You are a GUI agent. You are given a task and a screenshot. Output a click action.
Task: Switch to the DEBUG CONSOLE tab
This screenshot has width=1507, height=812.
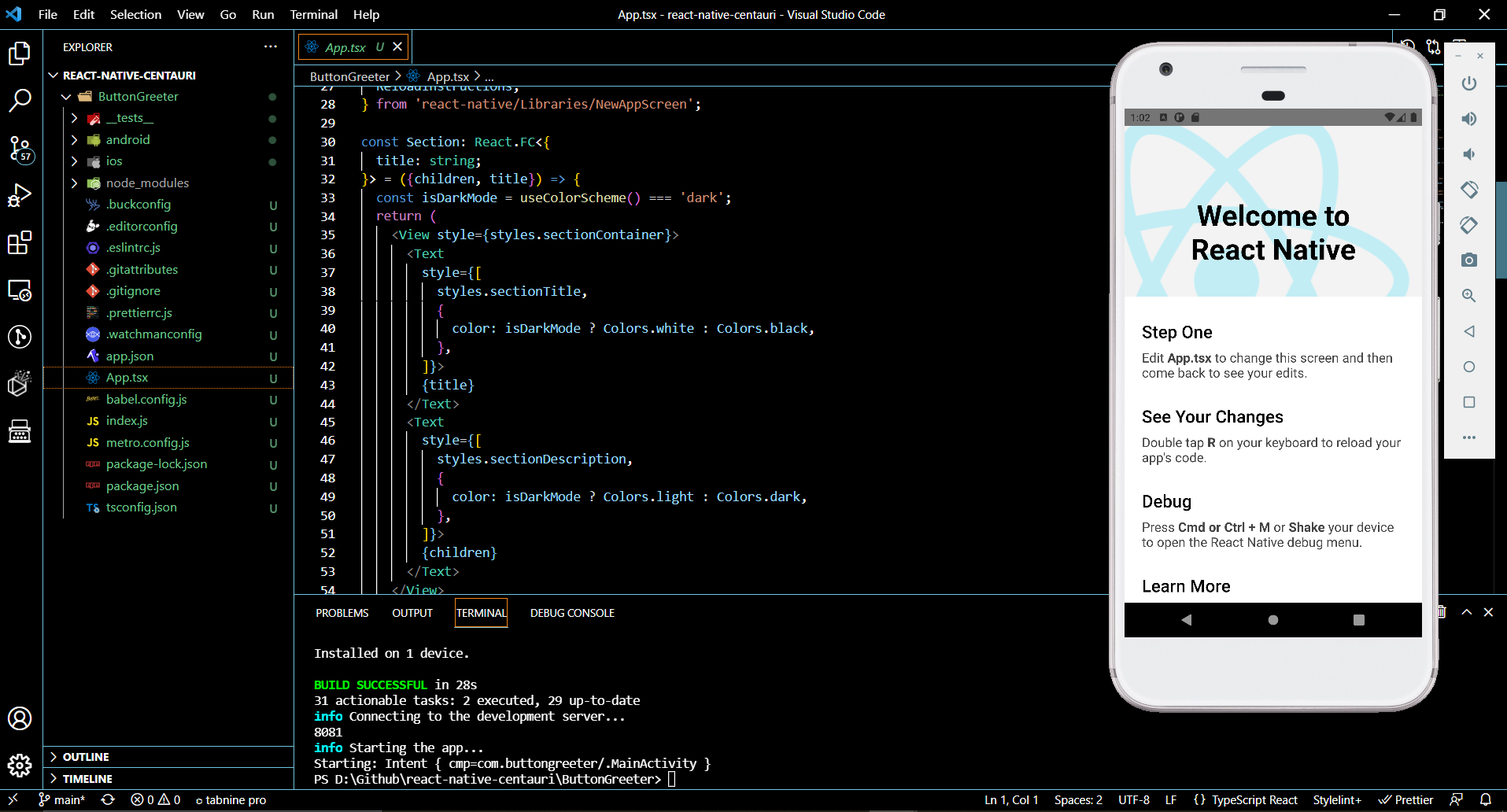click(572, 613)
